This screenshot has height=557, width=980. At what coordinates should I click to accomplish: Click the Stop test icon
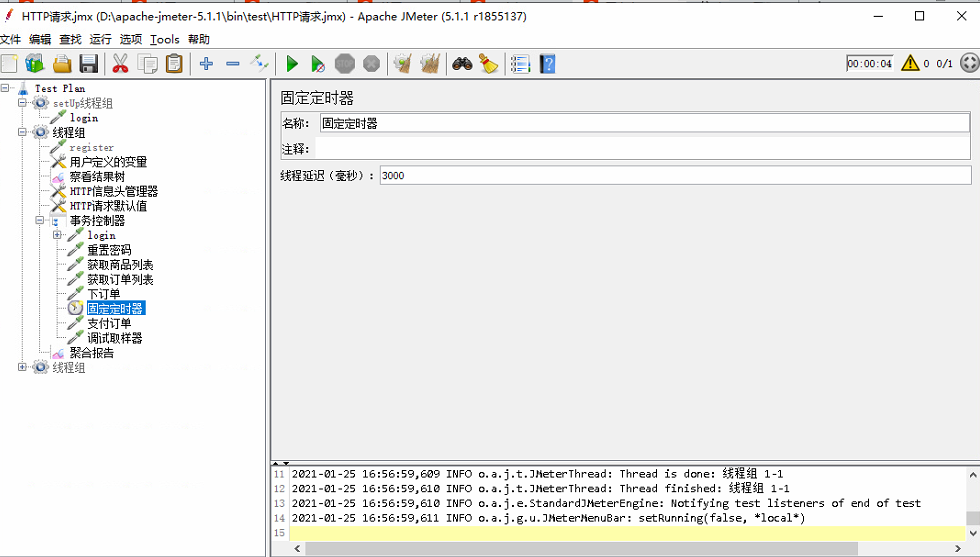(344, 64)
